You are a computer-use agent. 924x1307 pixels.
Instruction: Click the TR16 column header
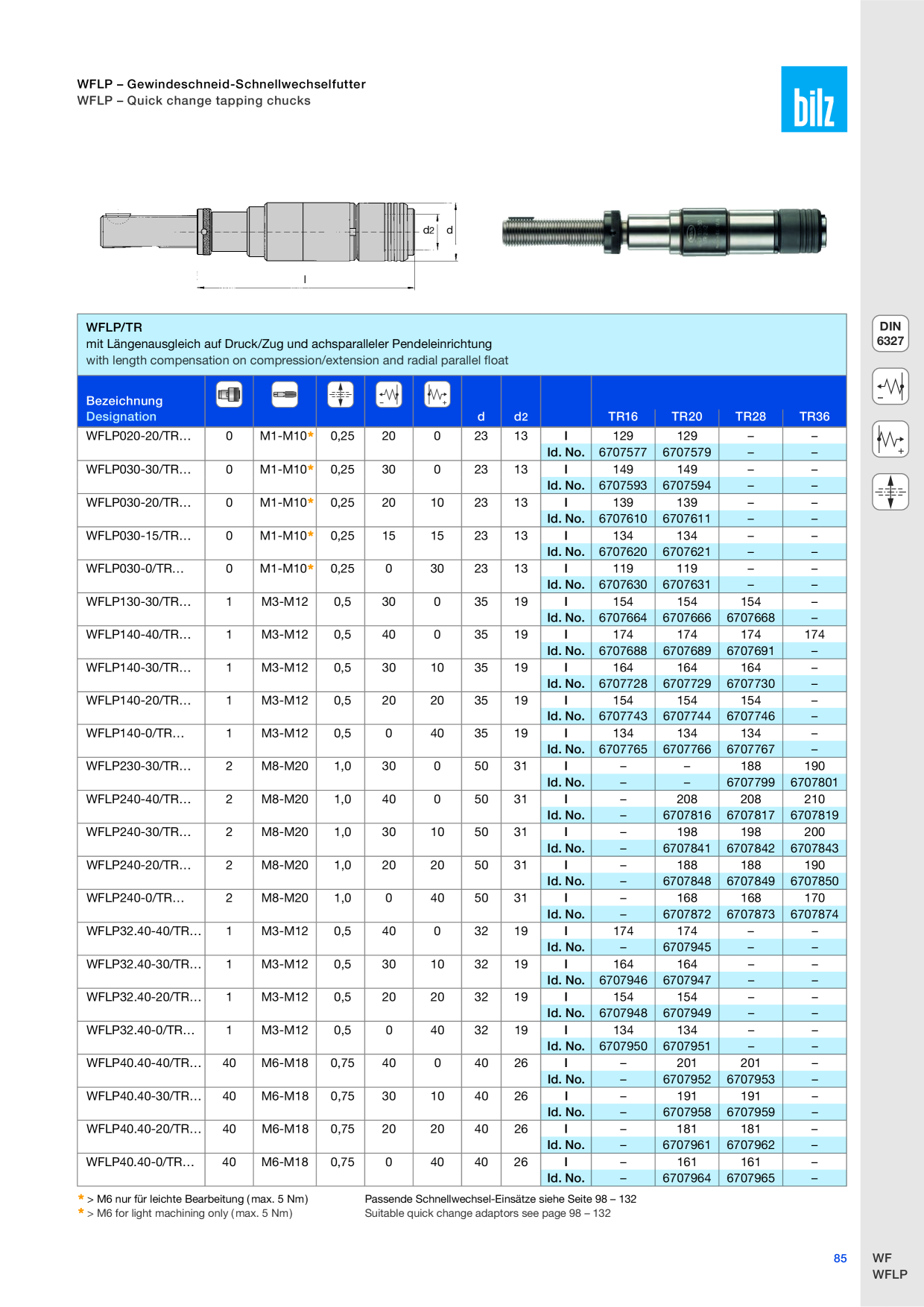click(x=623, y=417)
